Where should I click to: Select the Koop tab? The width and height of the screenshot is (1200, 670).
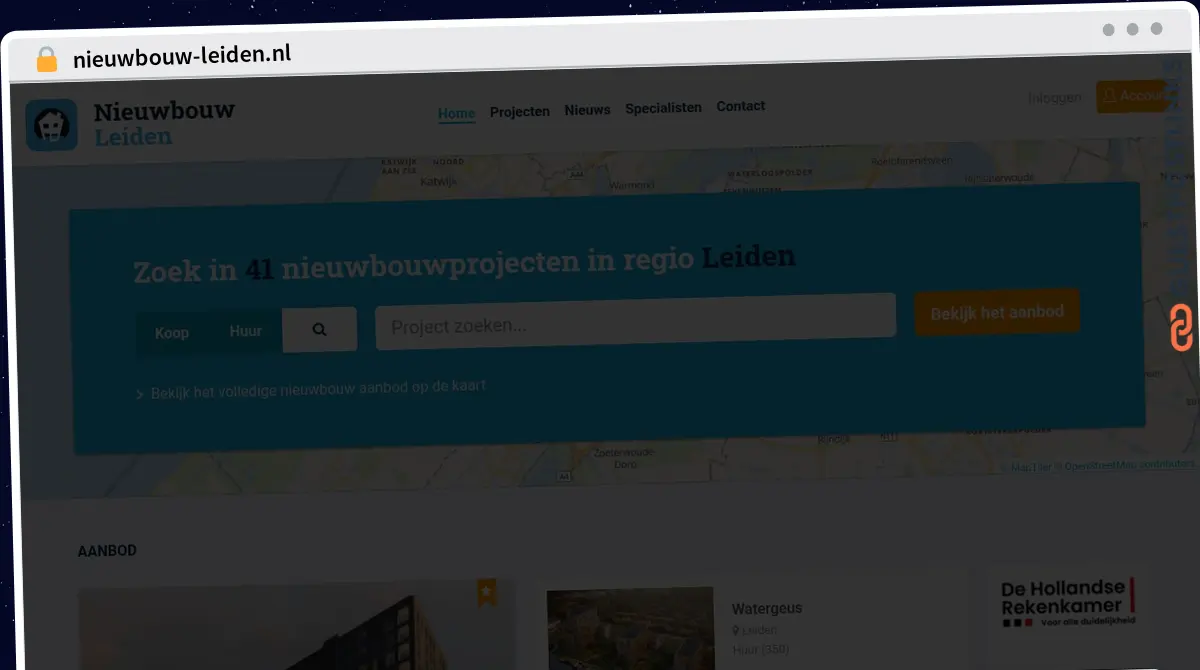coord(172,333)
